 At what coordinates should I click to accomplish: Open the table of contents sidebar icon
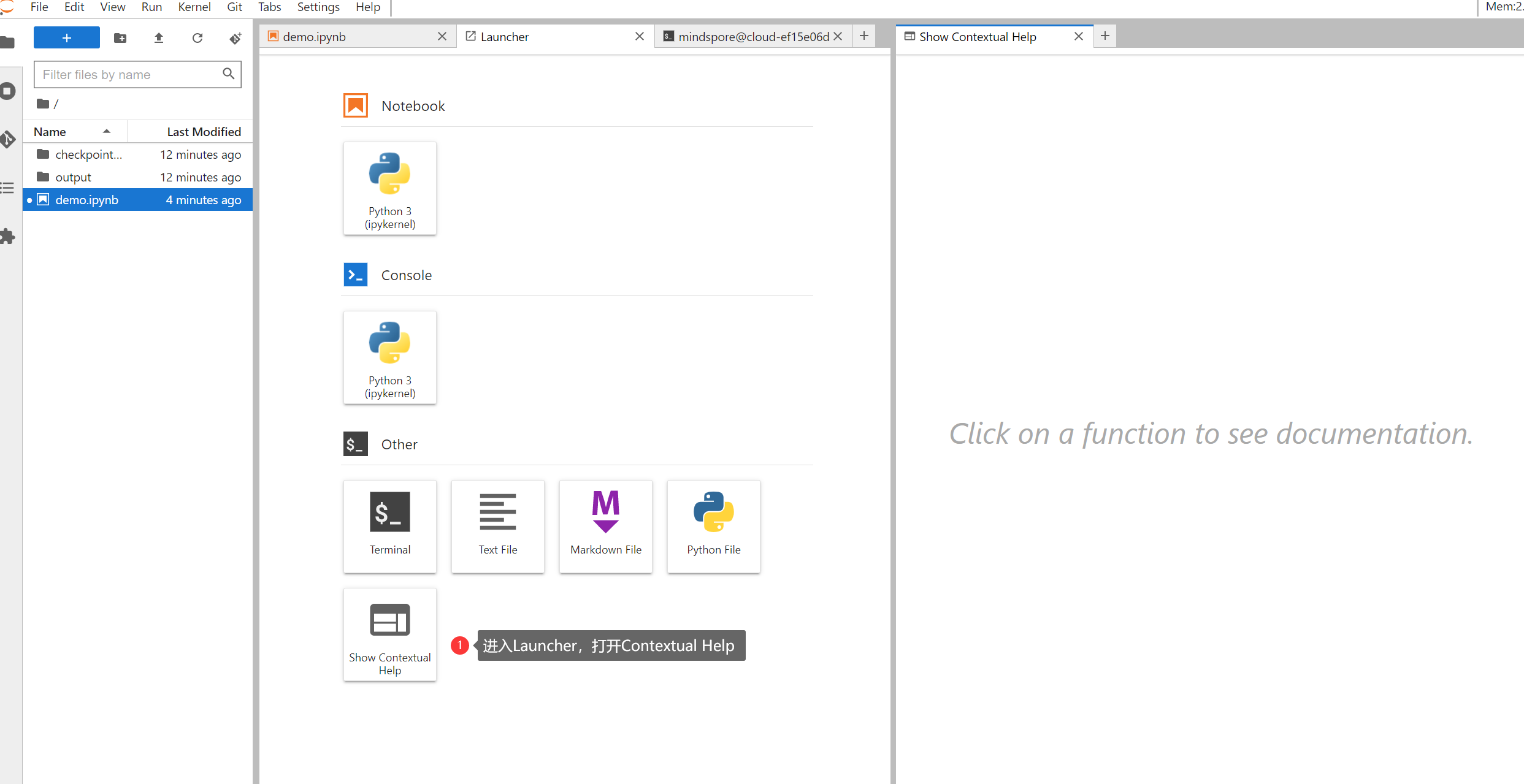[x=7, y=188]
